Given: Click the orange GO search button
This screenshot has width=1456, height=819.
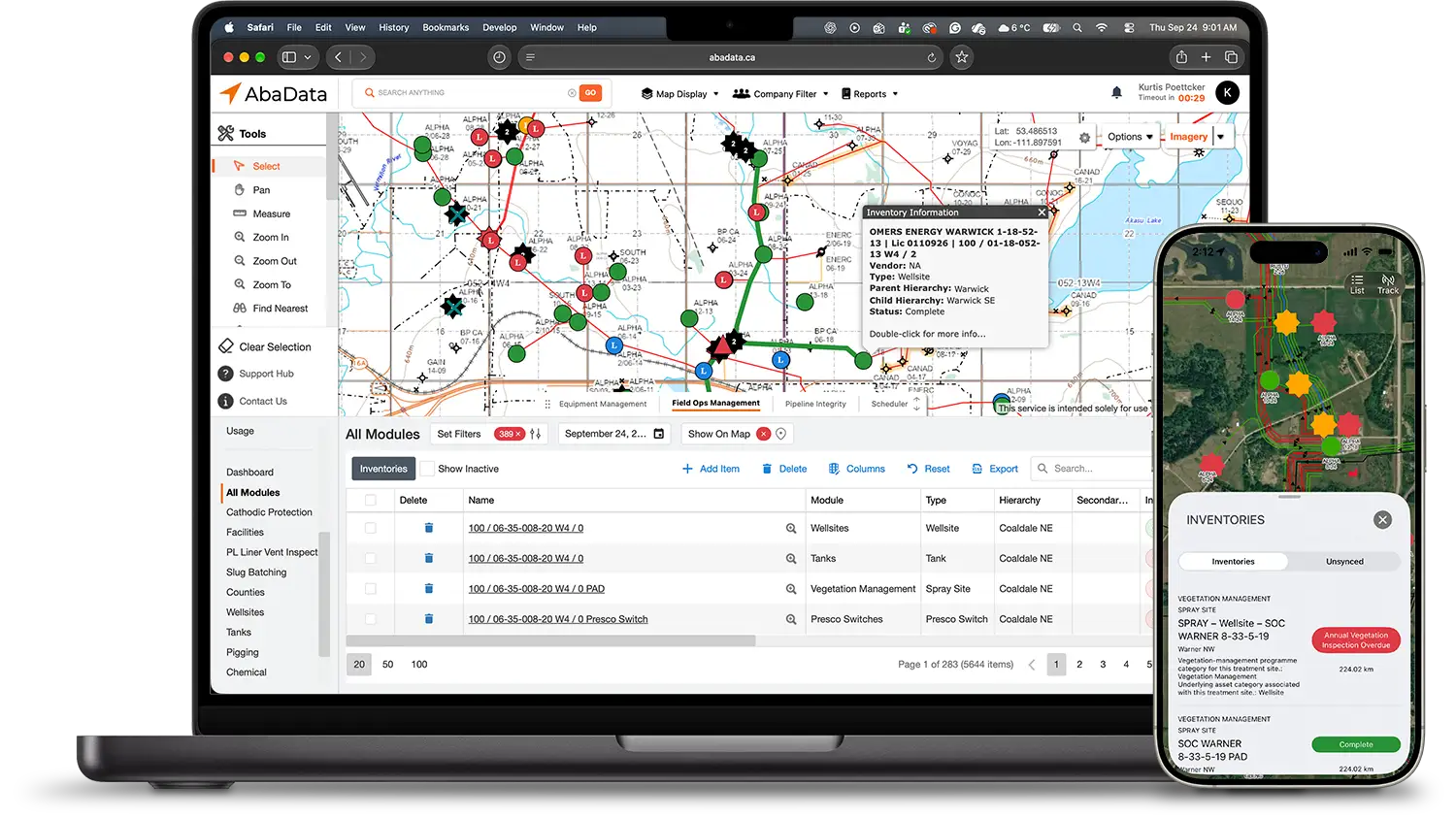Looking at the screenshot, I should pyautogui.click(x=590, y=93).
